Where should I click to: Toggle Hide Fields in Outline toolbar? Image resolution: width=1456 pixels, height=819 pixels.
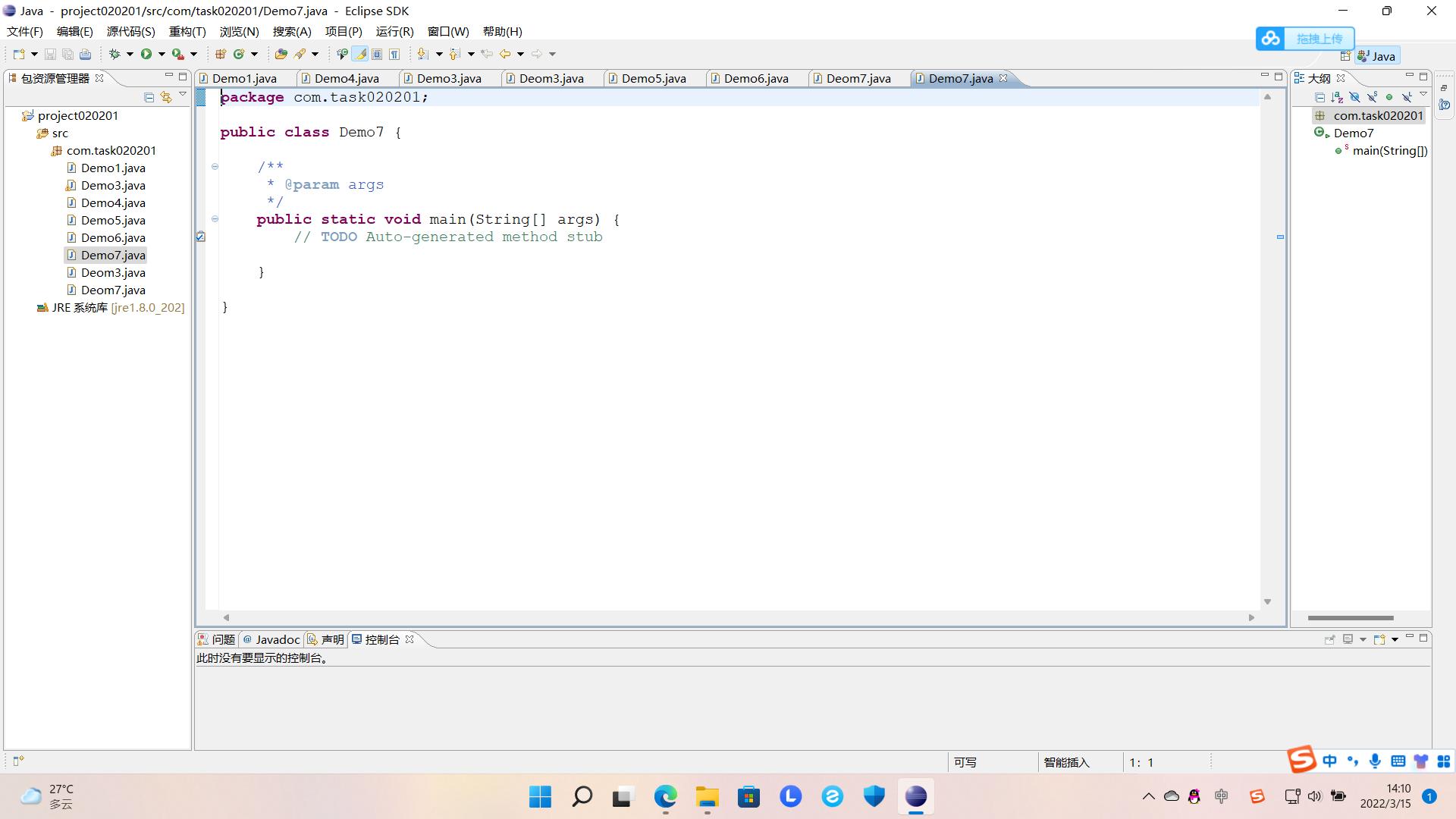coord(1354,97)
